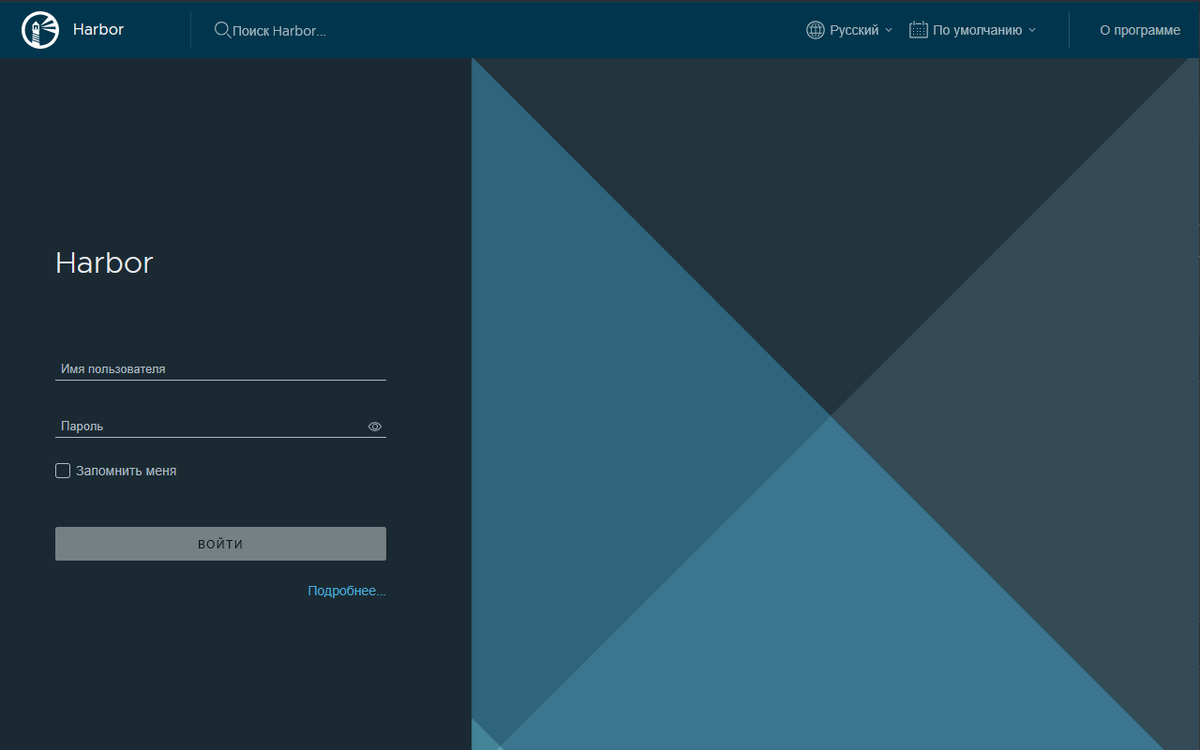Open the 'О программе' menu item
This screenshot has height=750, width=1200.
(x=1140, y=30)
